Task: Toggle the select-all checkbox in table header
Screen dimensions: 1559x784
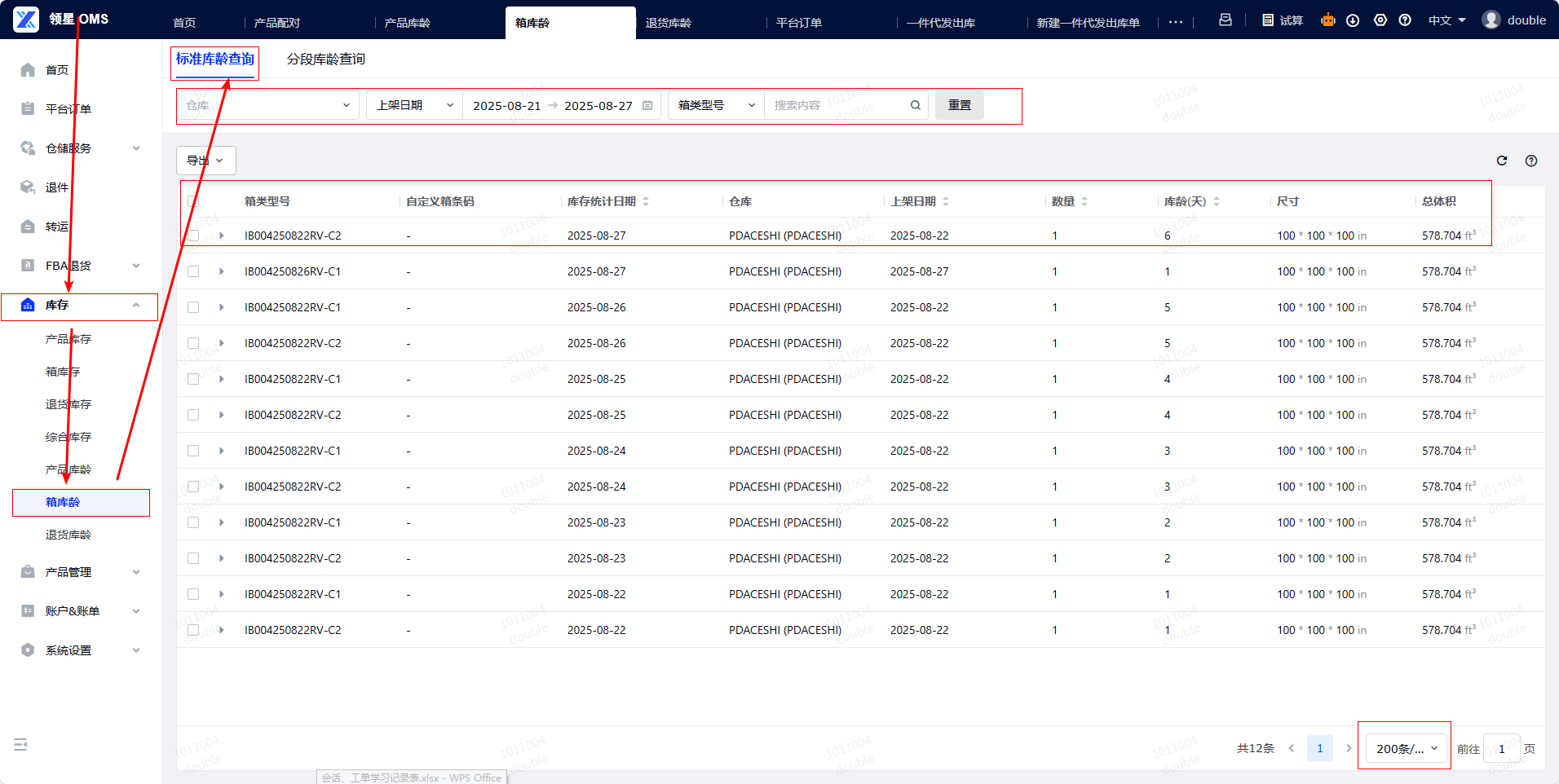Action: [193, 201]
